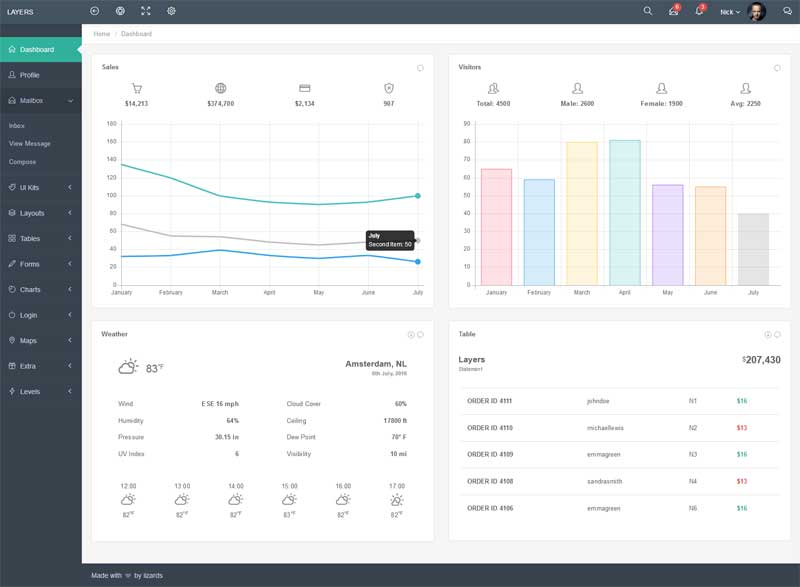Screen dimensions: 800x587
Task: Open the chat bubble icon at top right
Action: [x=785, y=12]
